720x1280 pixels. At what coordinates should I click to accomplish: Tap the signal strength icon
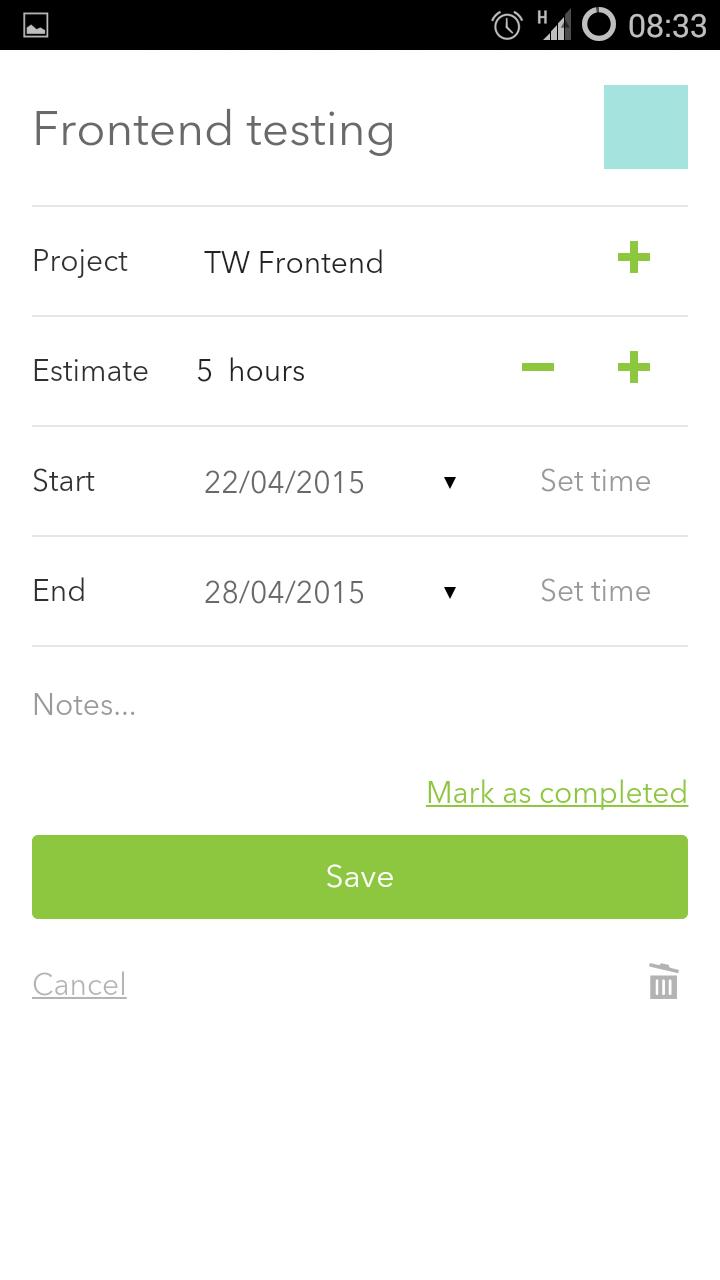click(554, 25)
